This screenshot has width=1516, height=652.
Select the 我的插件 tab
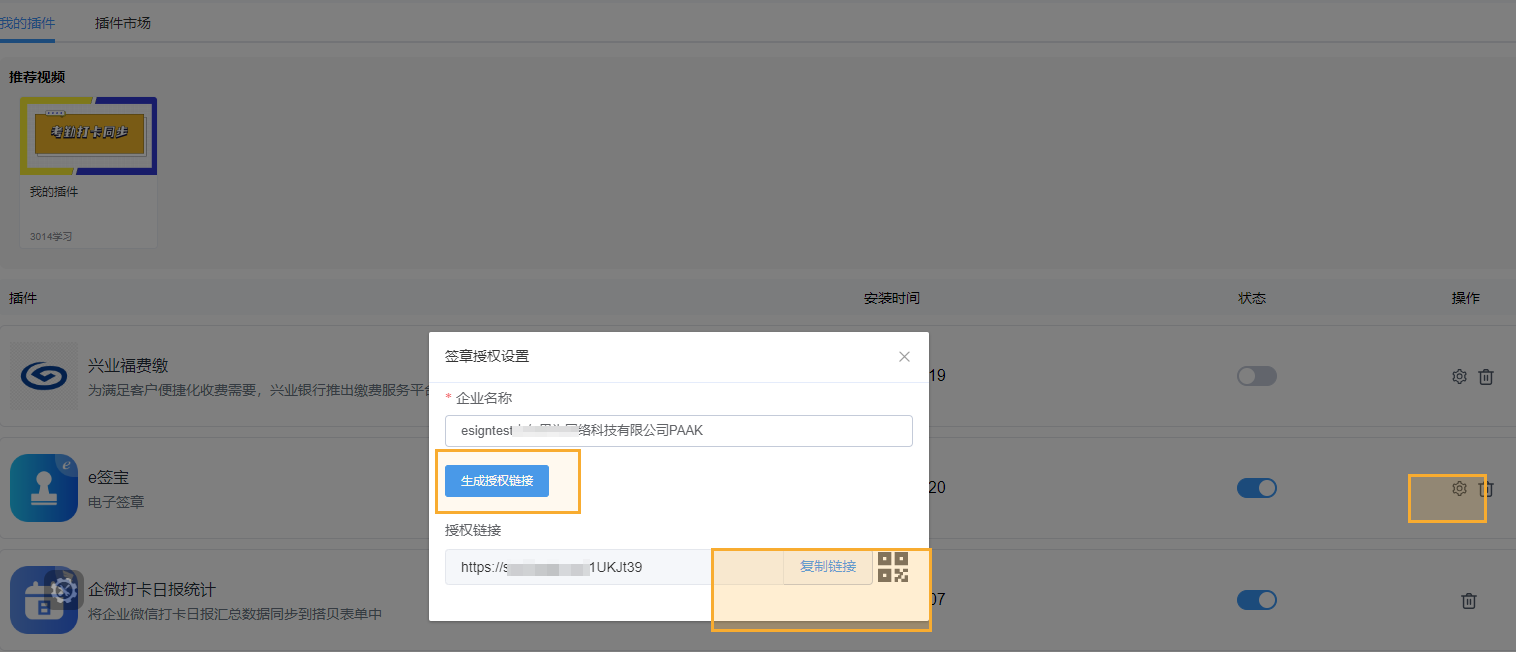27,22
